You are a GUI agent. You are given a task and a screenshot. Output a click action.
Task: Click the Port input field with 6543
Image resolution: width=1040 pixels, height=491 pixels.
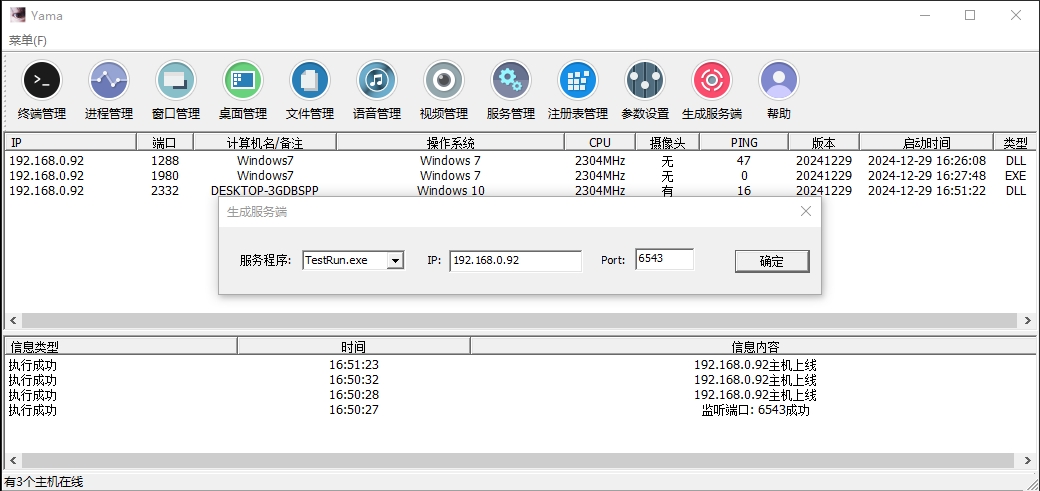pos(664,260)
